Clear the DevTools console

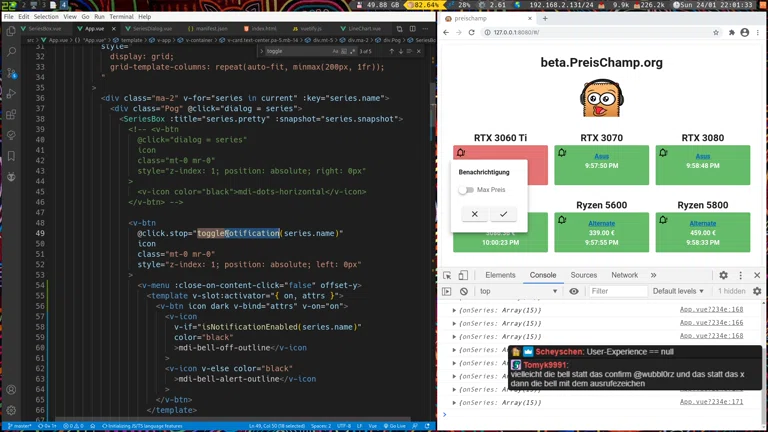point(464,291)
